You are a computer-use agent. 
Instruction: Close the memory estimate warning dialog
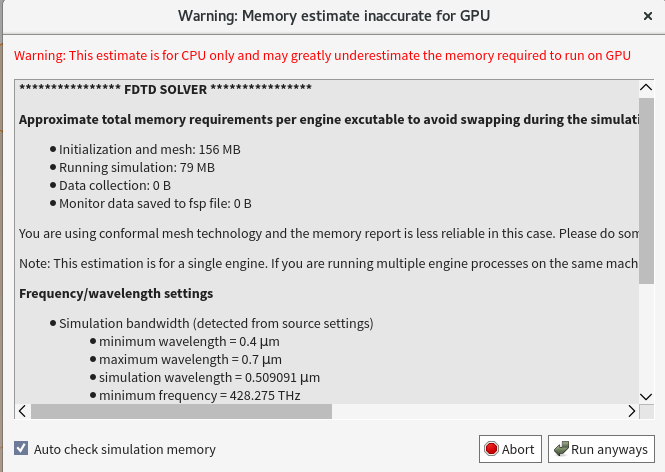click(645, 16)
